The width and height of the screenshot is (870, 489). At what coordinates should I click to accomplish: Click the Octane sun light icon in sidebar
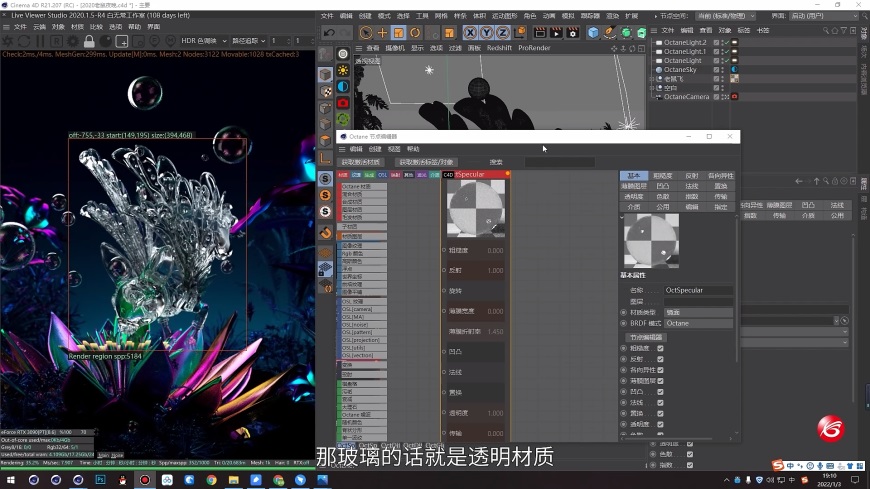pos(343,70)
